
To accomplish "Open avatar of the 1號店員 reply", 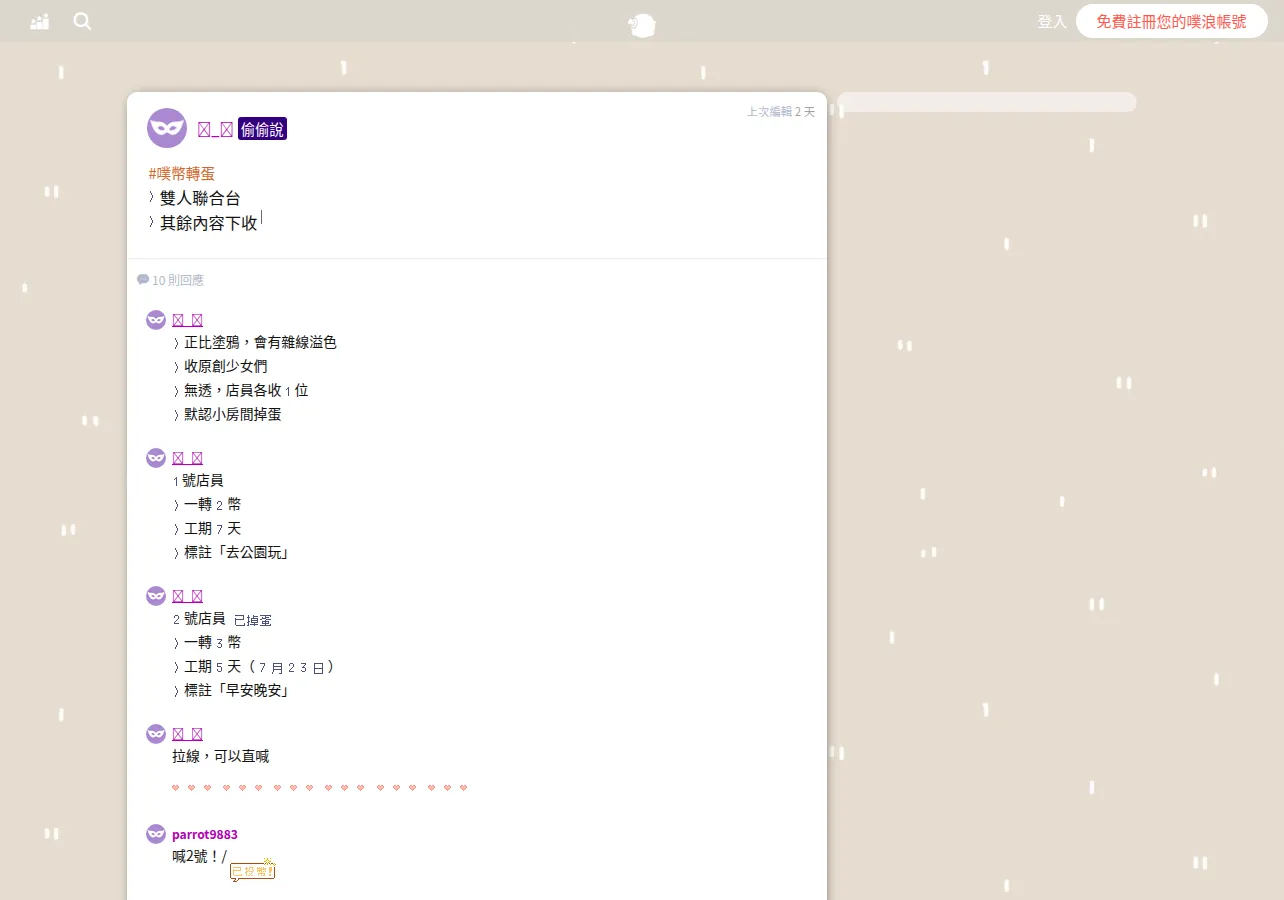I will [156, 458].
